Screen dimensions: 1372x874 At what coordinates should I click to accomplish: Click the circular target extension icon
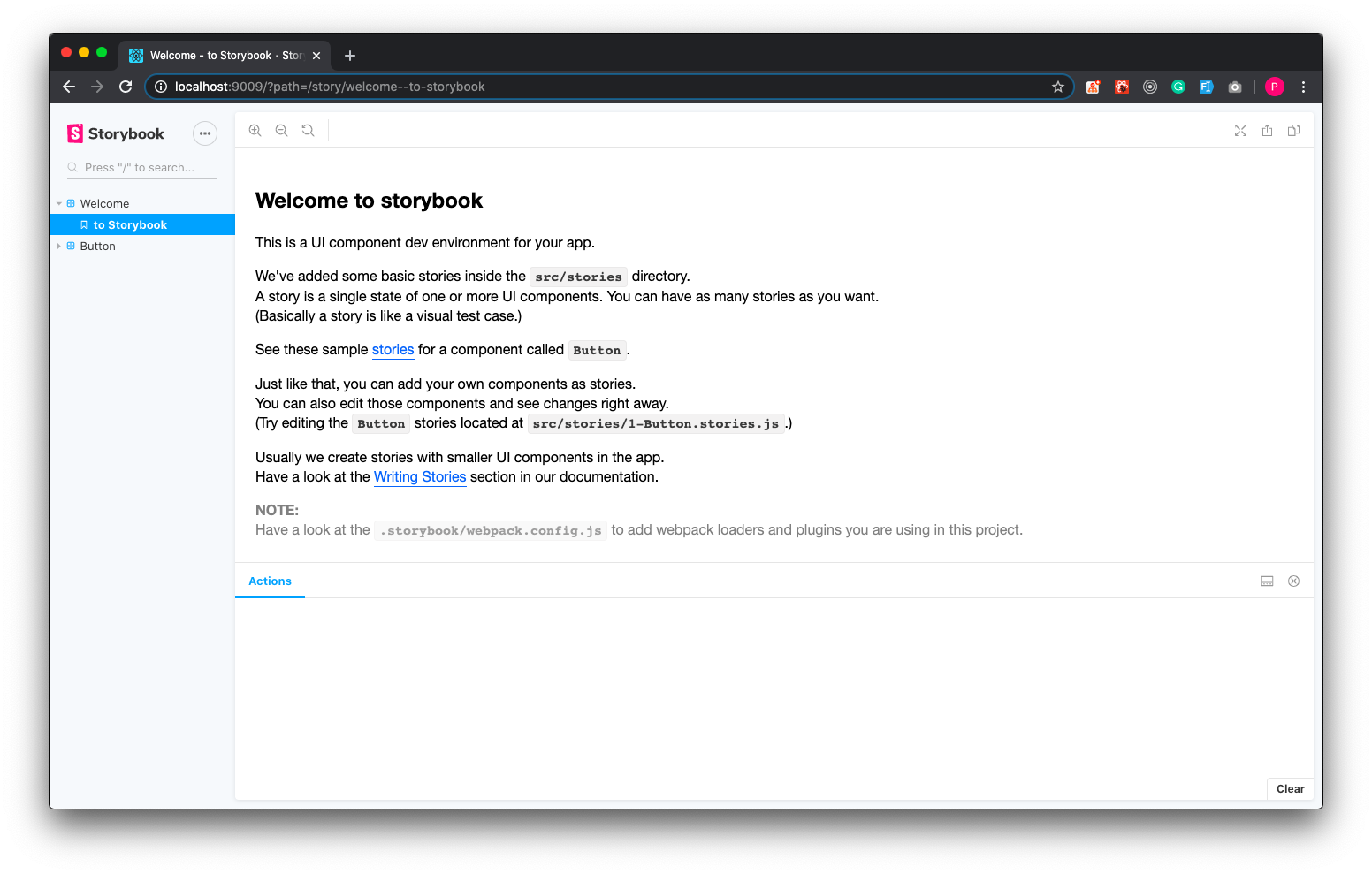click(1149, 87)
